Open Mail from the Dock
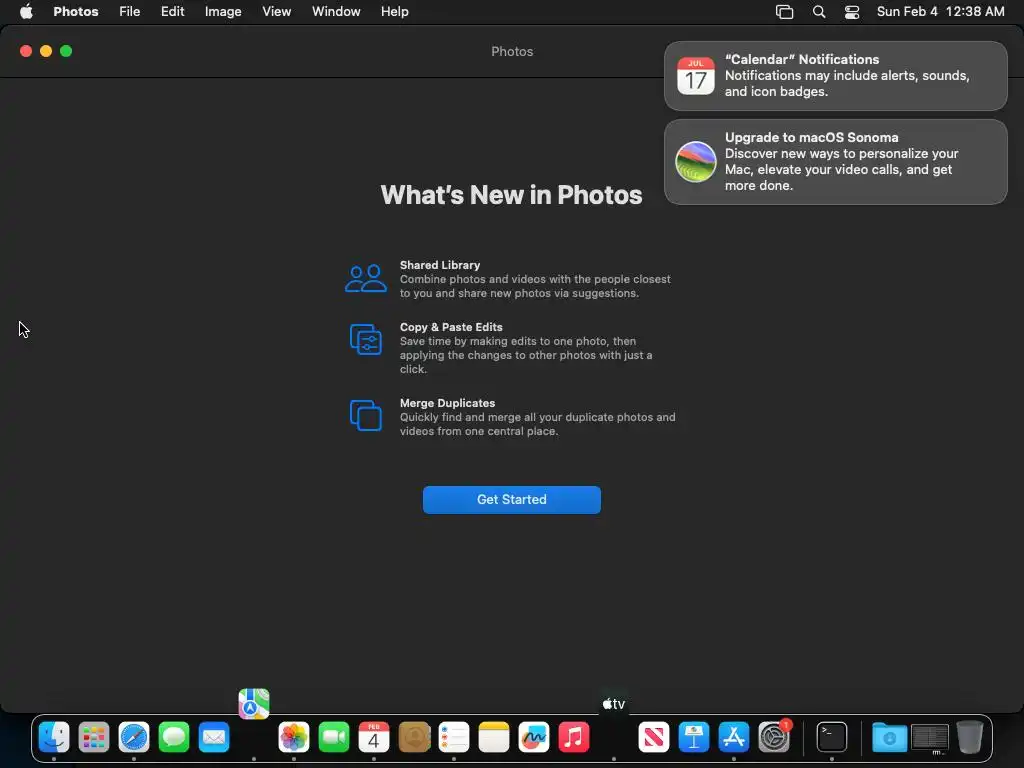The height and width of the screenshot is (768, 1024). coord(214,737)
